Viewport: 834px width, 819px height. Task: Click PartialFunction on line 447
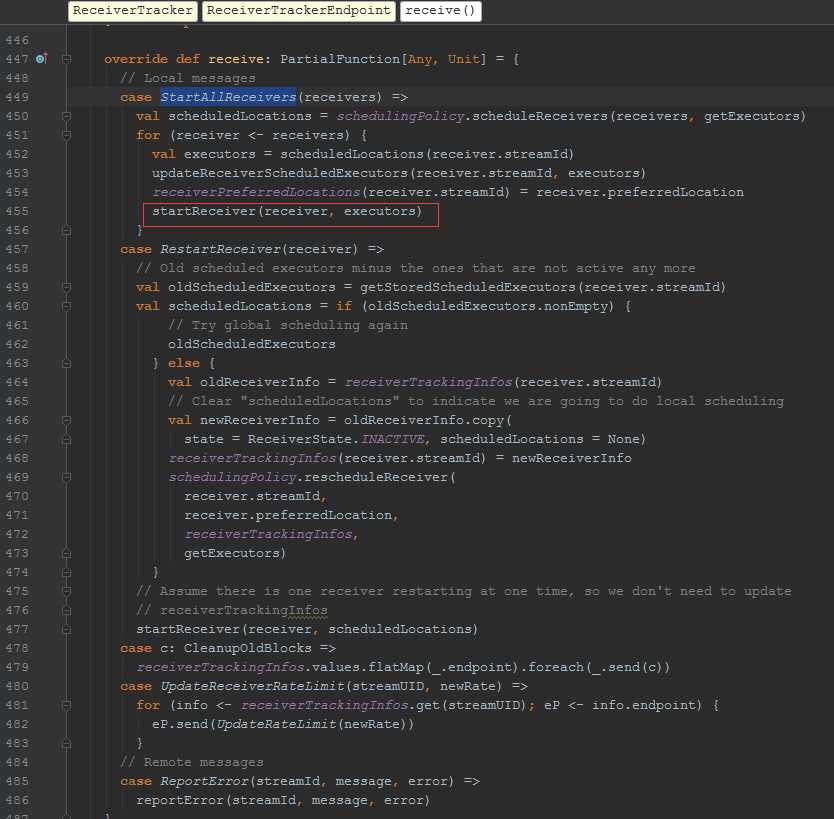click(x=340, y=59)
